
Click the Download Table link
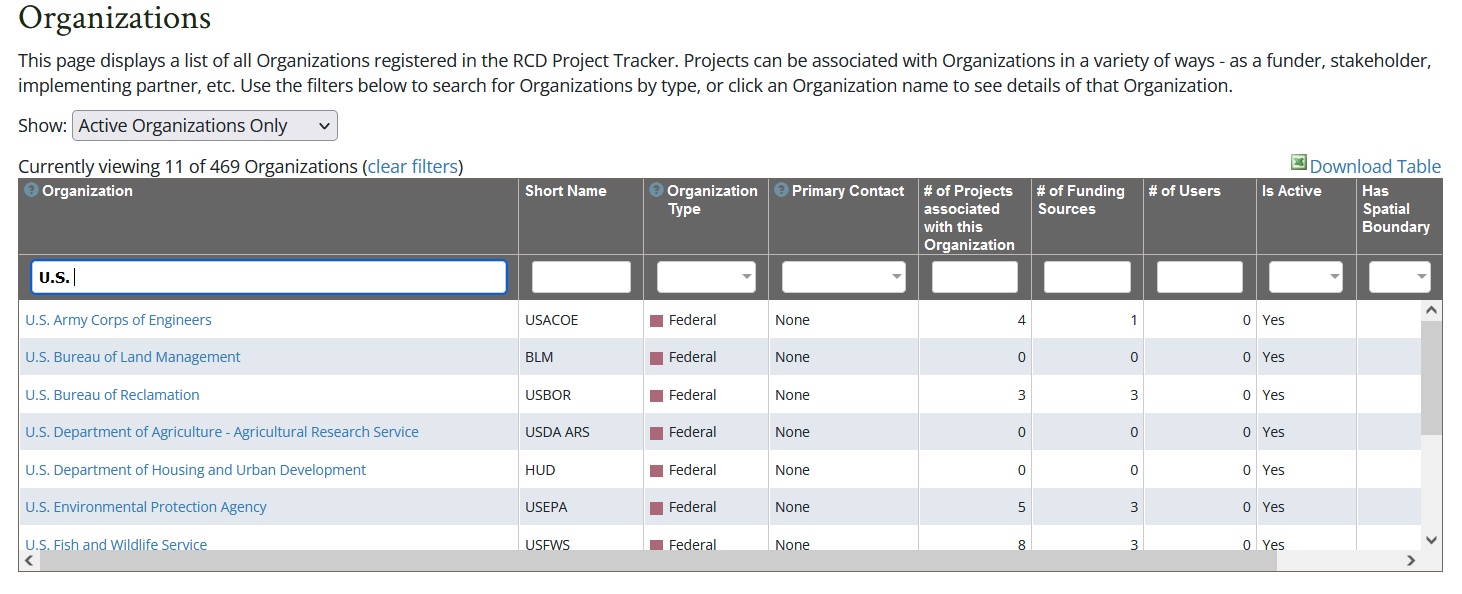coord(1375,167)
